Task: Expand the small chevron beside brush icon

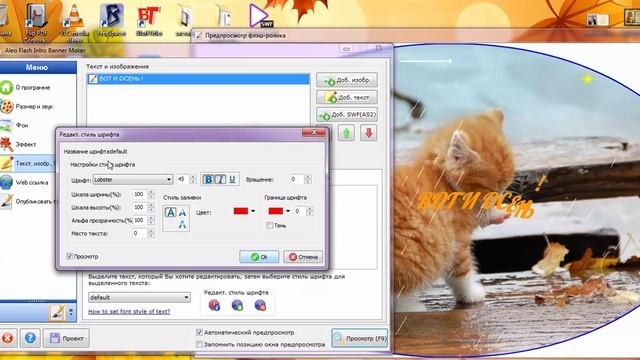Action: 71,313
